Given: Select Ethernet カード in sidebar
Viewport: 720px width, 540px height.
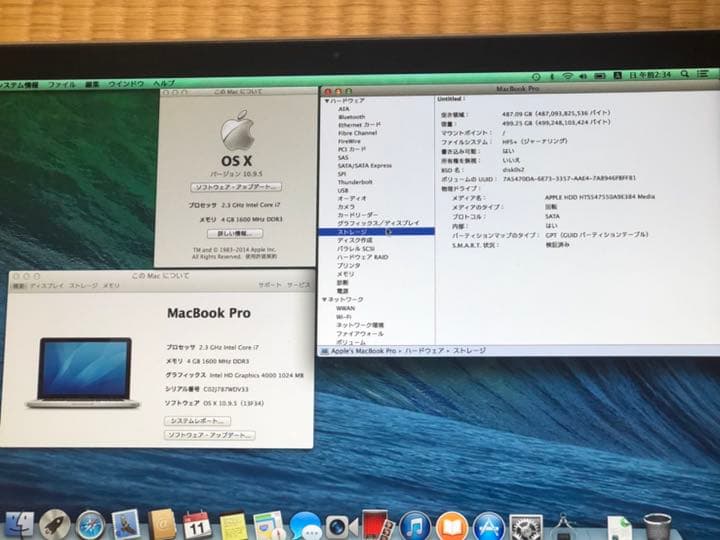Looking at the screenshot, I should click(x=360, y=125).
